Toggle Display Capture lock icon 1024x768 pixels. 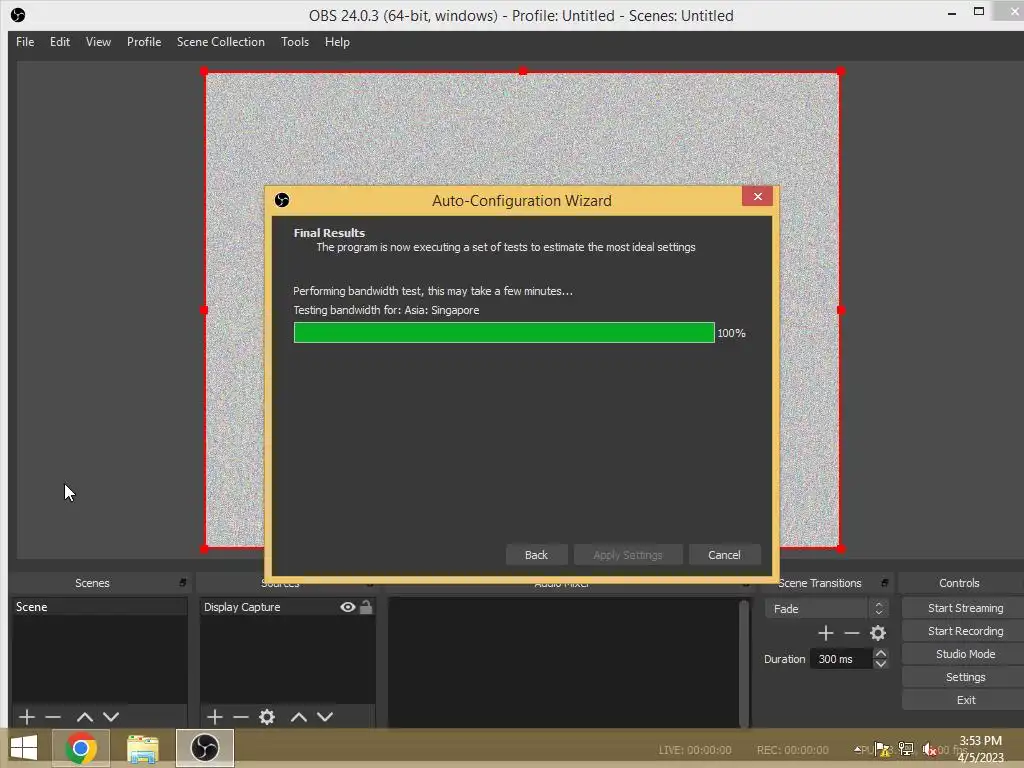pos(366,607)
